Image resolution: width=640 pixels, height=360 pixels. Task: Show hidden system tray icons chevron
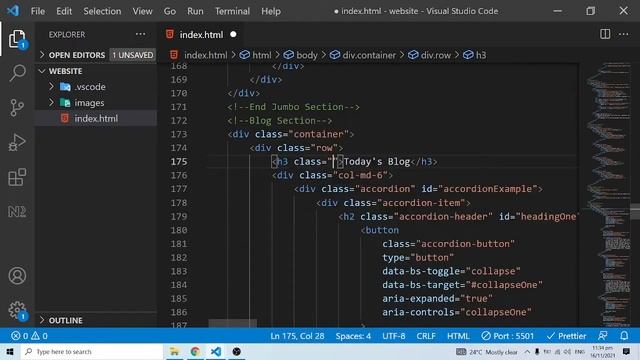[x=527, y=351]
